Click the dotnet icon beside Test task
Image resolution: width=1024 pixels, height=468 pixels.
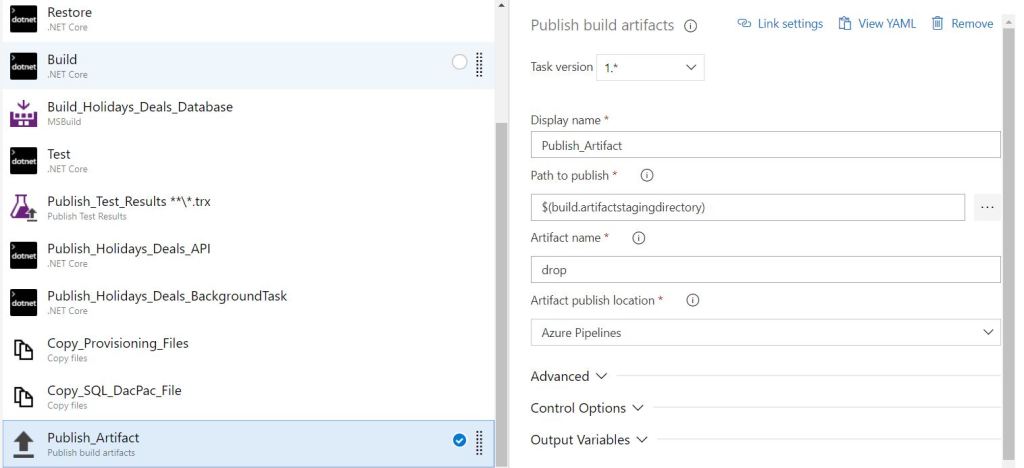coord(24,161)
